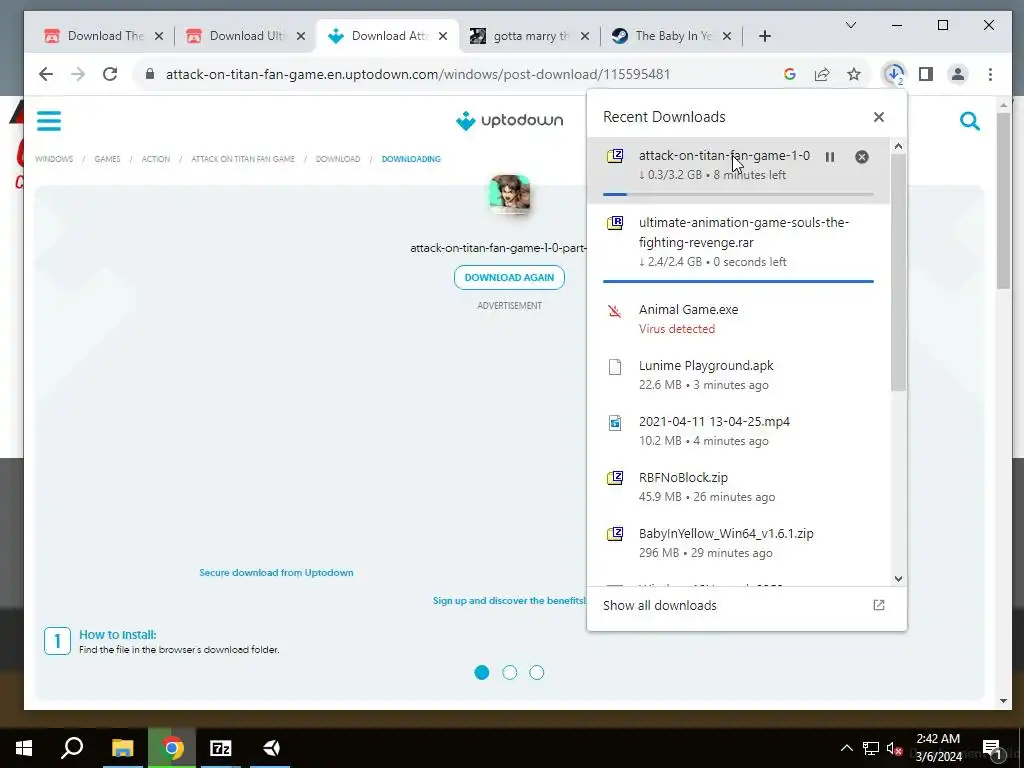Viewport: 1024px width, 768px height.
Task: Click the page vertical scrollbar thumb
Action: tap(1004, 200)
